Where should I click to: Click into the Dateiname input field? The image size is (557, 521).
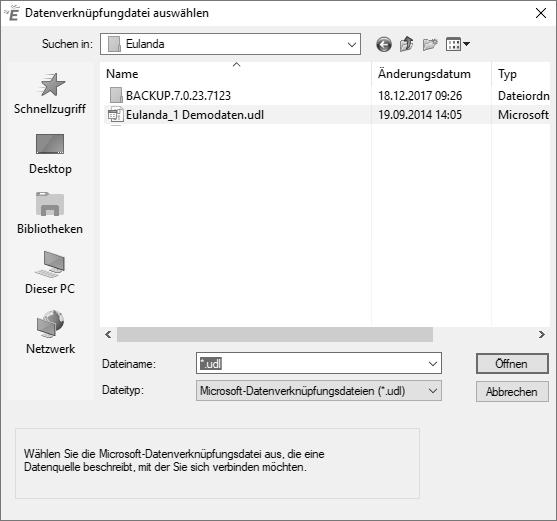(312, 364)
